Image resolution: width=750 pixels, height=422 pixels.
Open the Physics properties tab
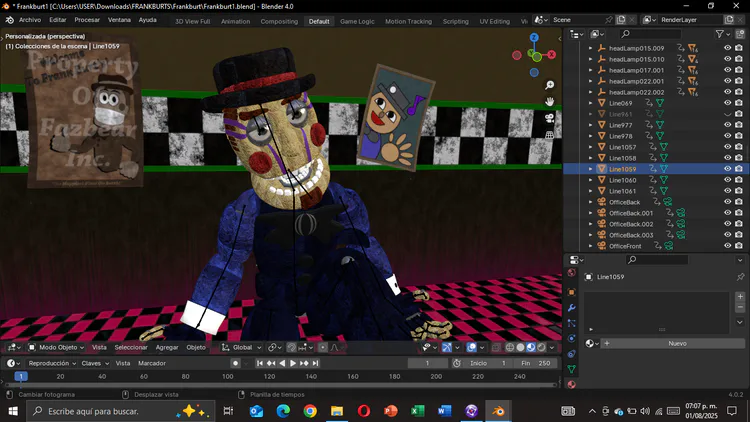(x=571, y=338)
